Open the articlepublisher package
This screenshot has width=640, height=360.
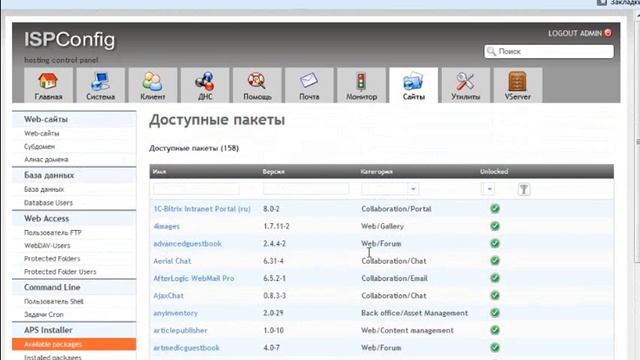point(180,331)
